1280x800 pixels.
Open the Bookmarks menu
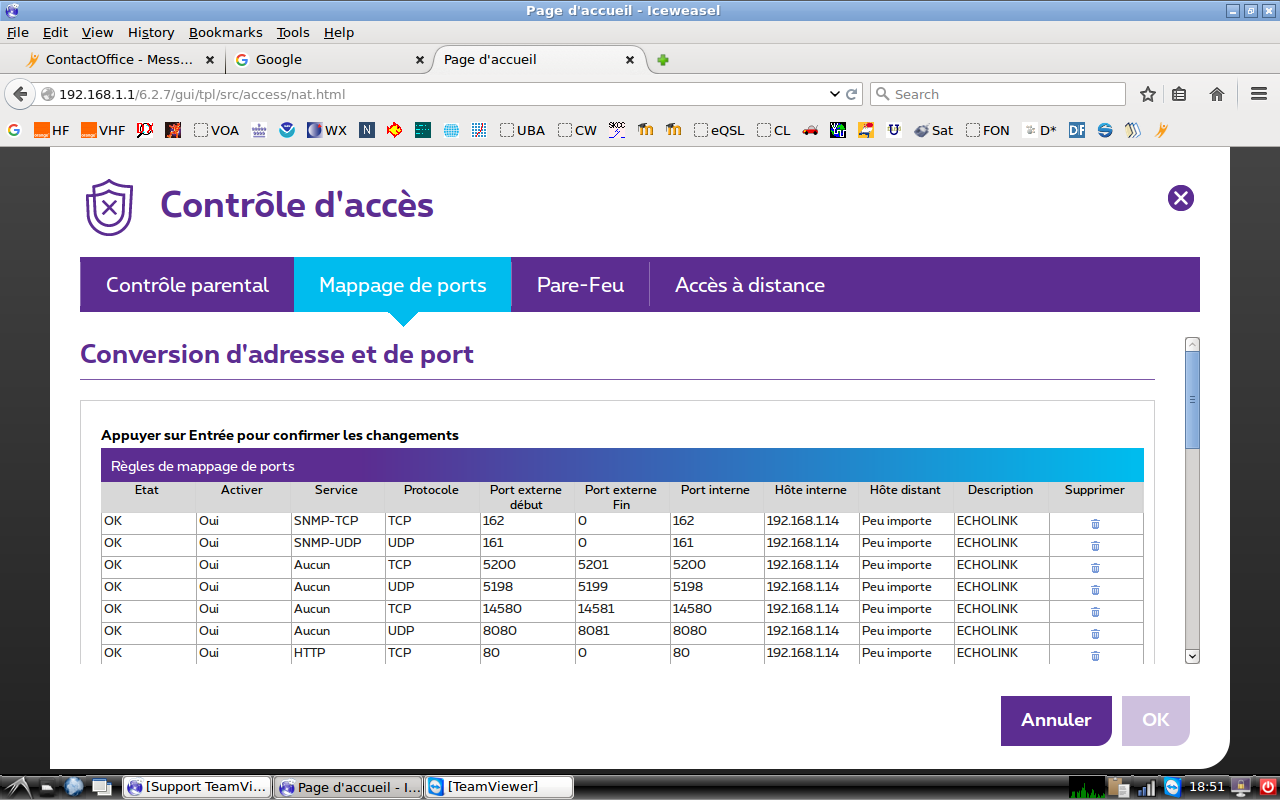(x=225, y=32)
